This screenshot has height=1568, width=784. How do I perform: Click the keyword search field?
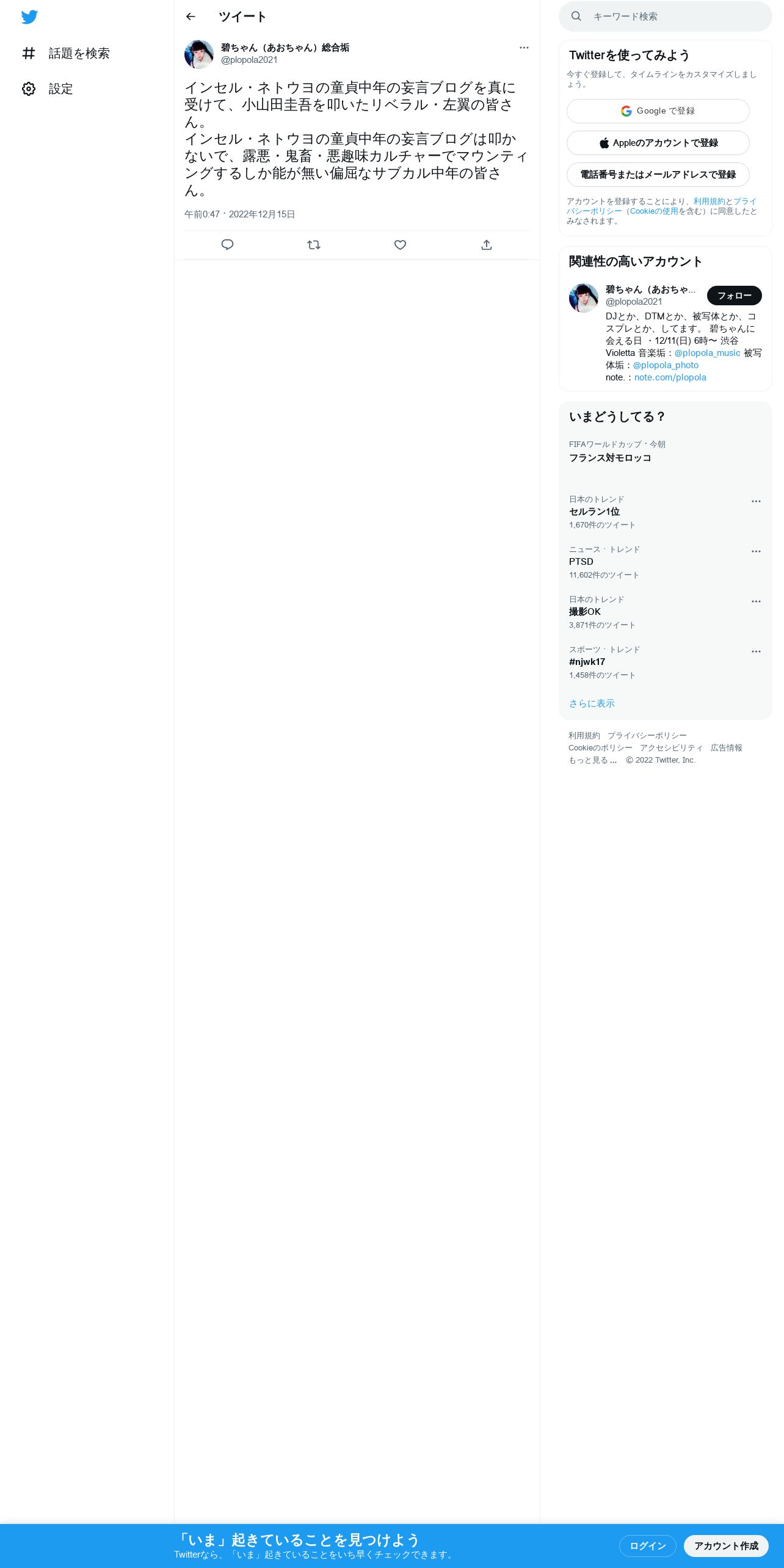point(666,16)
